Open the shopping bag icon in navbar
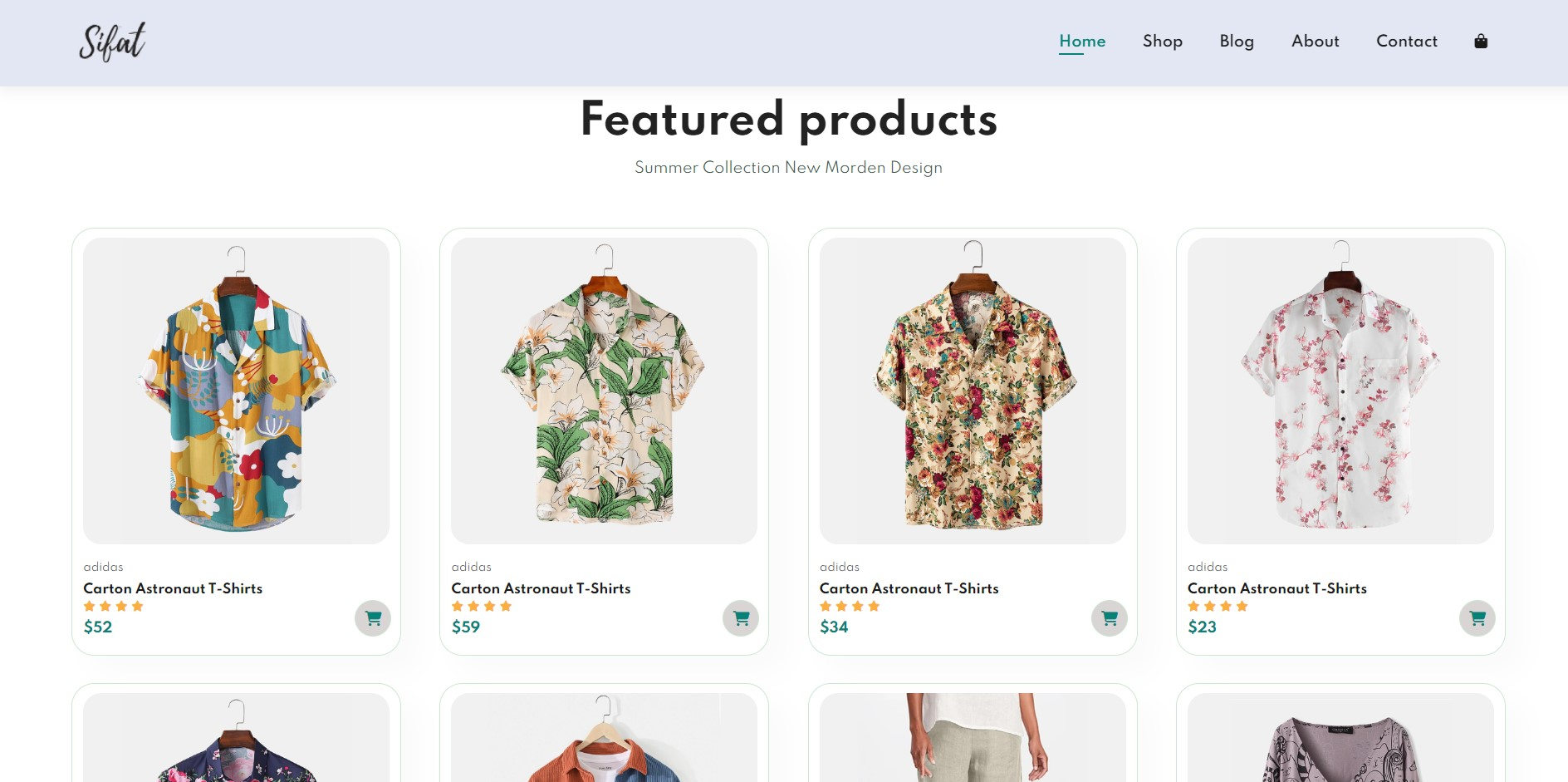Viewport: 1568px width, 782px height. click(x=1480, y=42)
